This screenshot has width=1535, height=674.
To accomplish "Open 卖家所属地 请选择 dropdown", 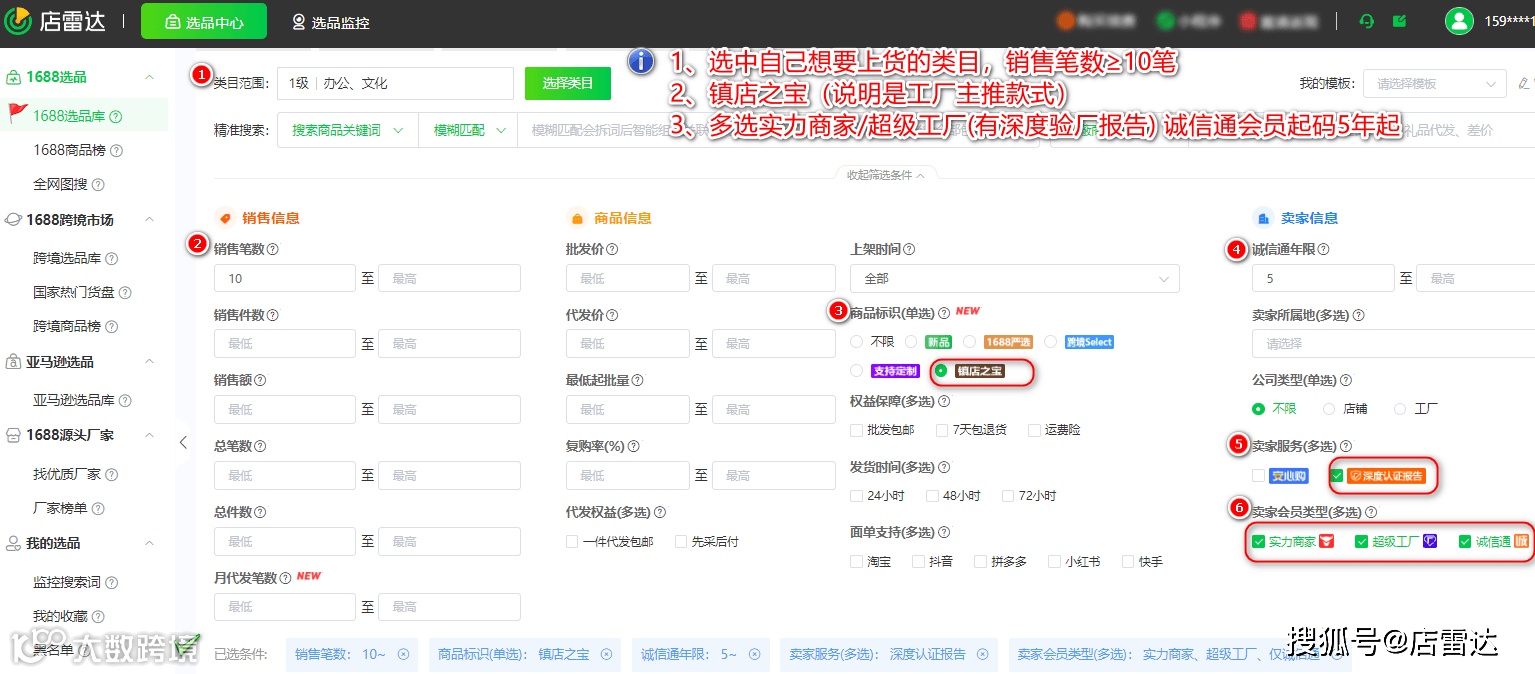I will tap(1393, 343).
